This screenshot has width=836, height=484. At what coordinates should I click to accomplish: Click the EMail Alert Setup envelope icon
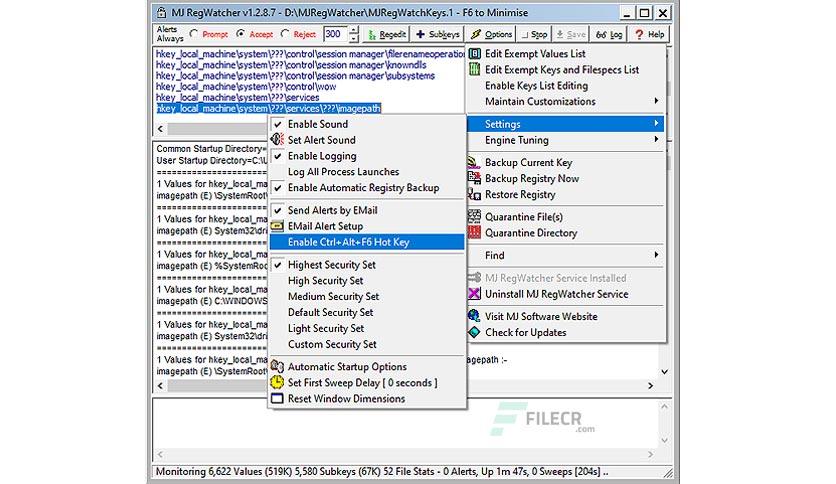click(x=277, y=226)
